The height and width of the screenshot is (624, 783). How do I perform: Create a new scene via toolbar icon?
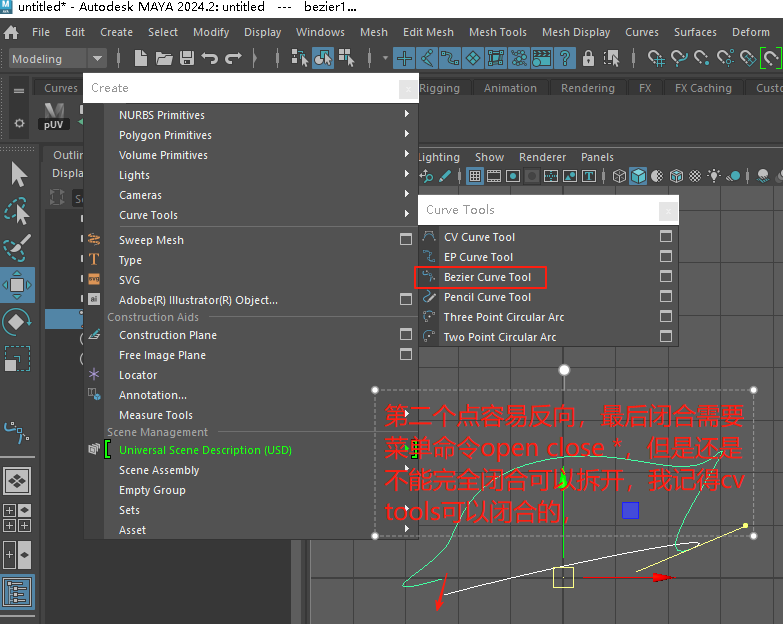tap(141, 58)
